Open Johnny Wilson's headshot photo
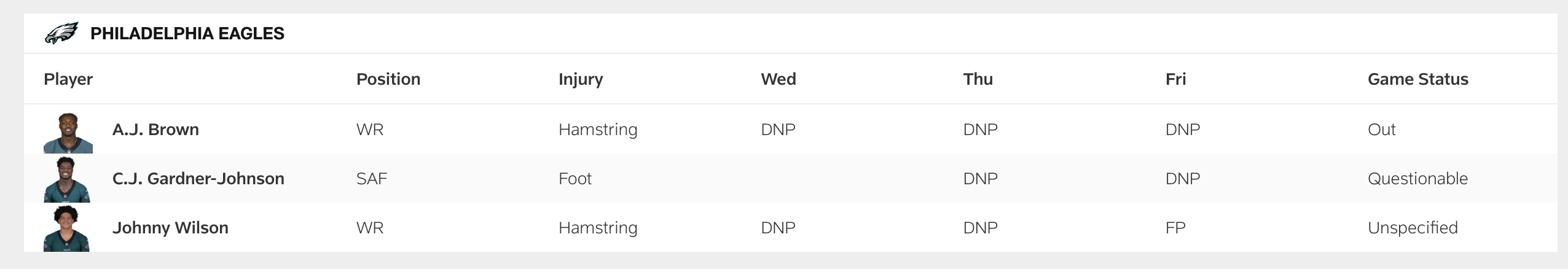The height and width of the screenshot is (269, 1568). point(66,228)
